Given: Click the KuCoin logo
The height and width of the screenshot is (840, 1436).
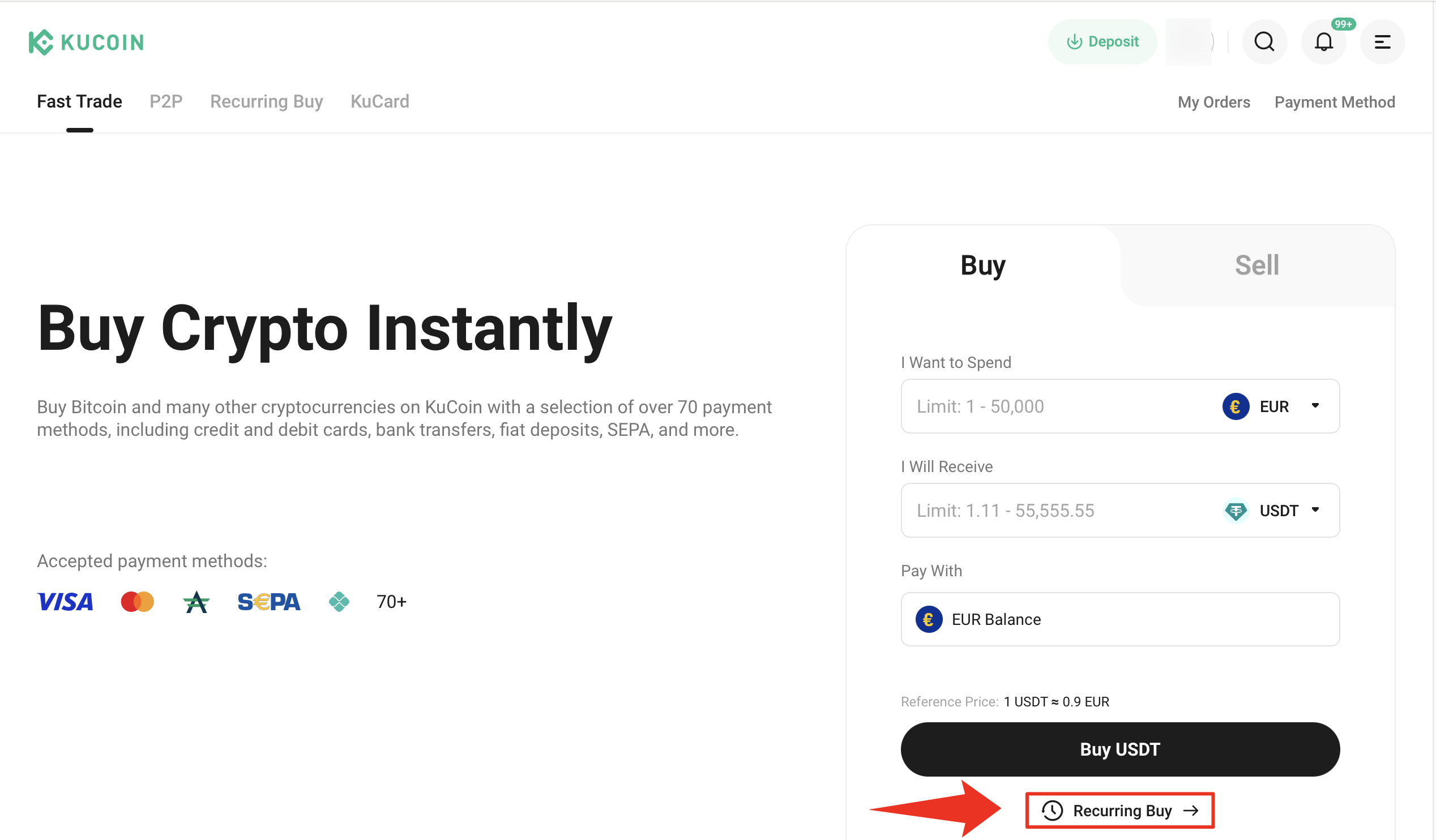Looking at the screenshot, I should [86, 42].
